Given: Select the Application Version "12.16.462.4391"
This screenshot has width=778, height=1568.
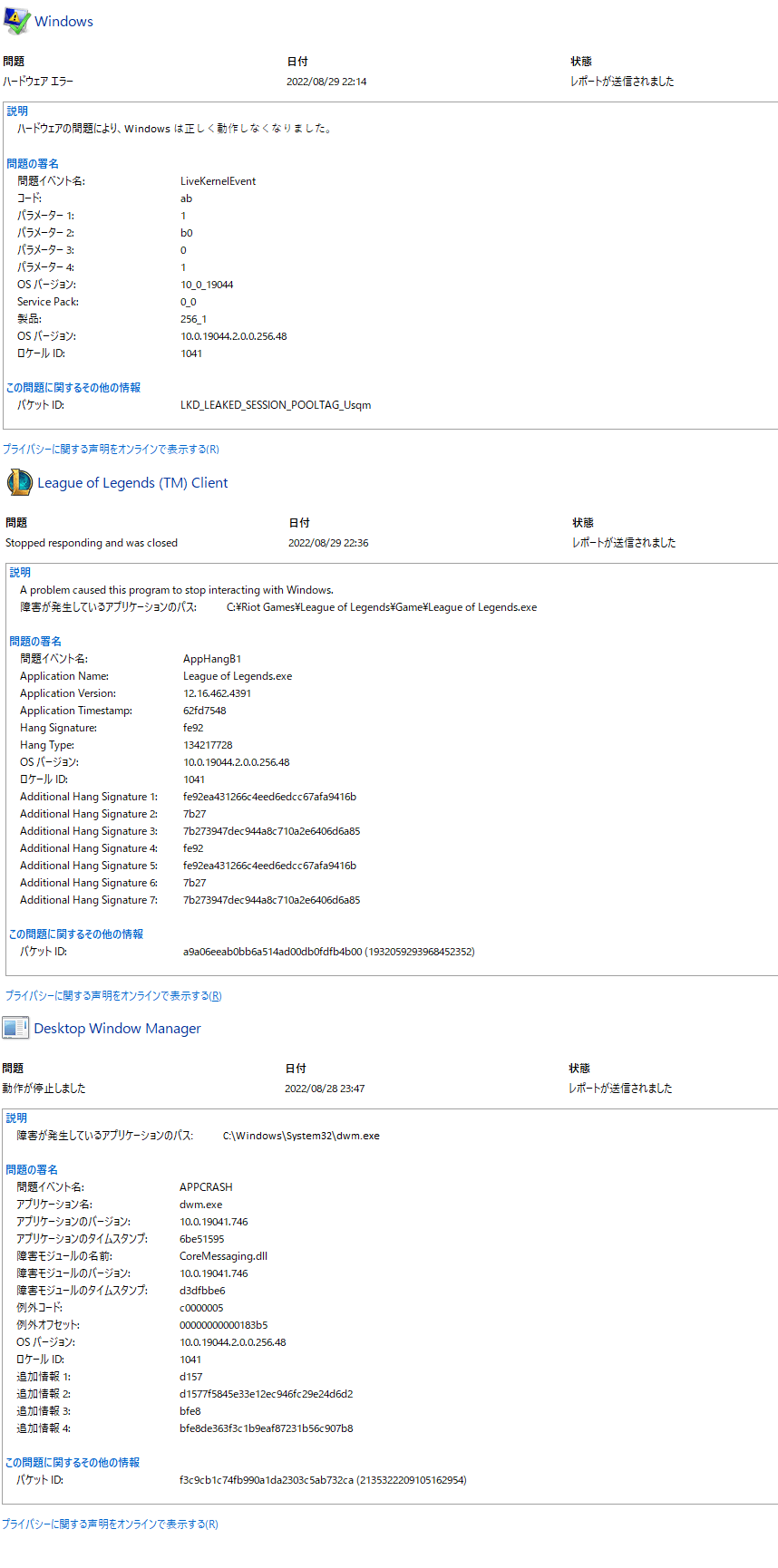Looking at the screenshot, I should 218,693.
